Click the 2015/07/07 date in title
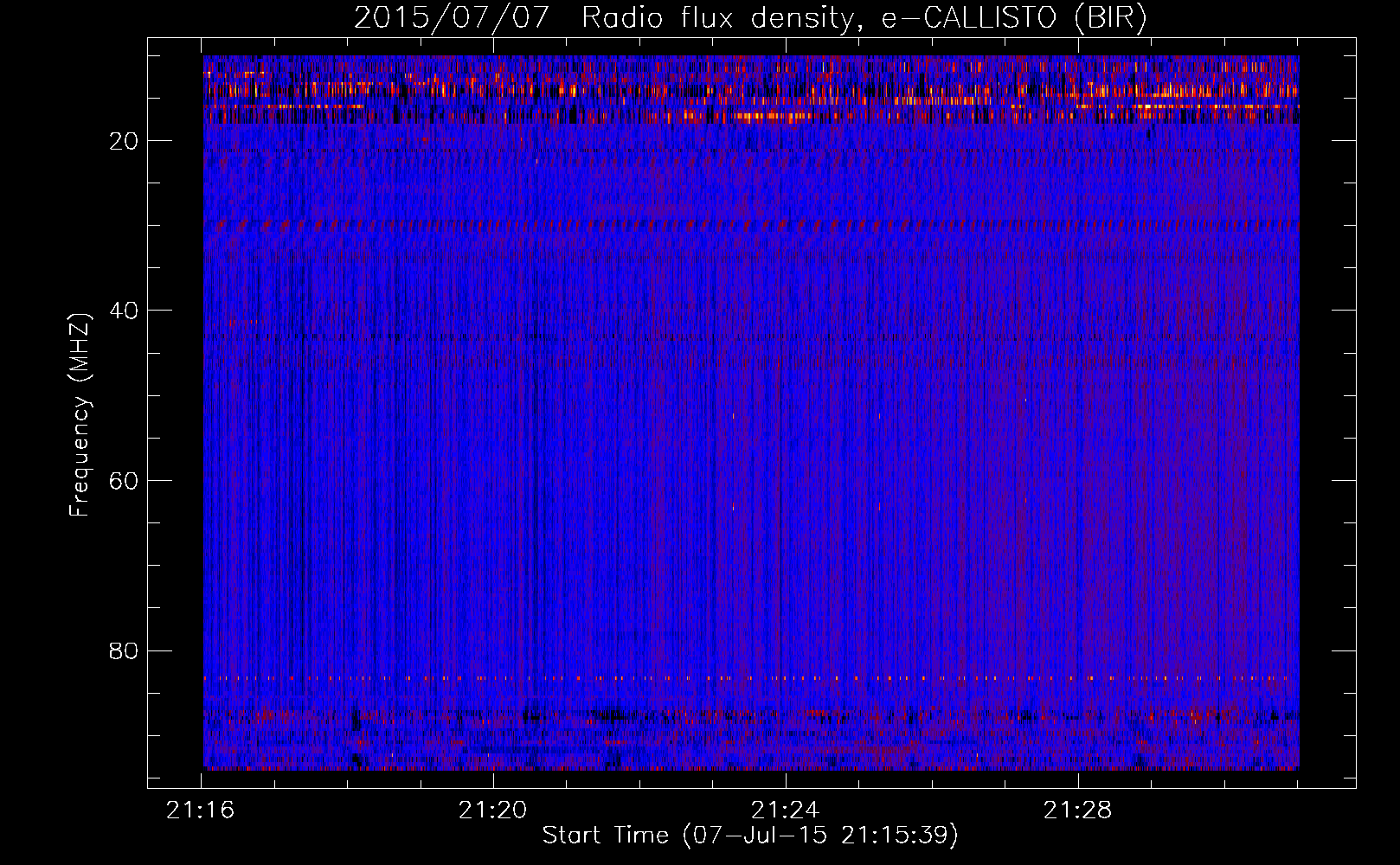Image resolution: width=1400 pixels, height=865 pixels. [451, 18]
